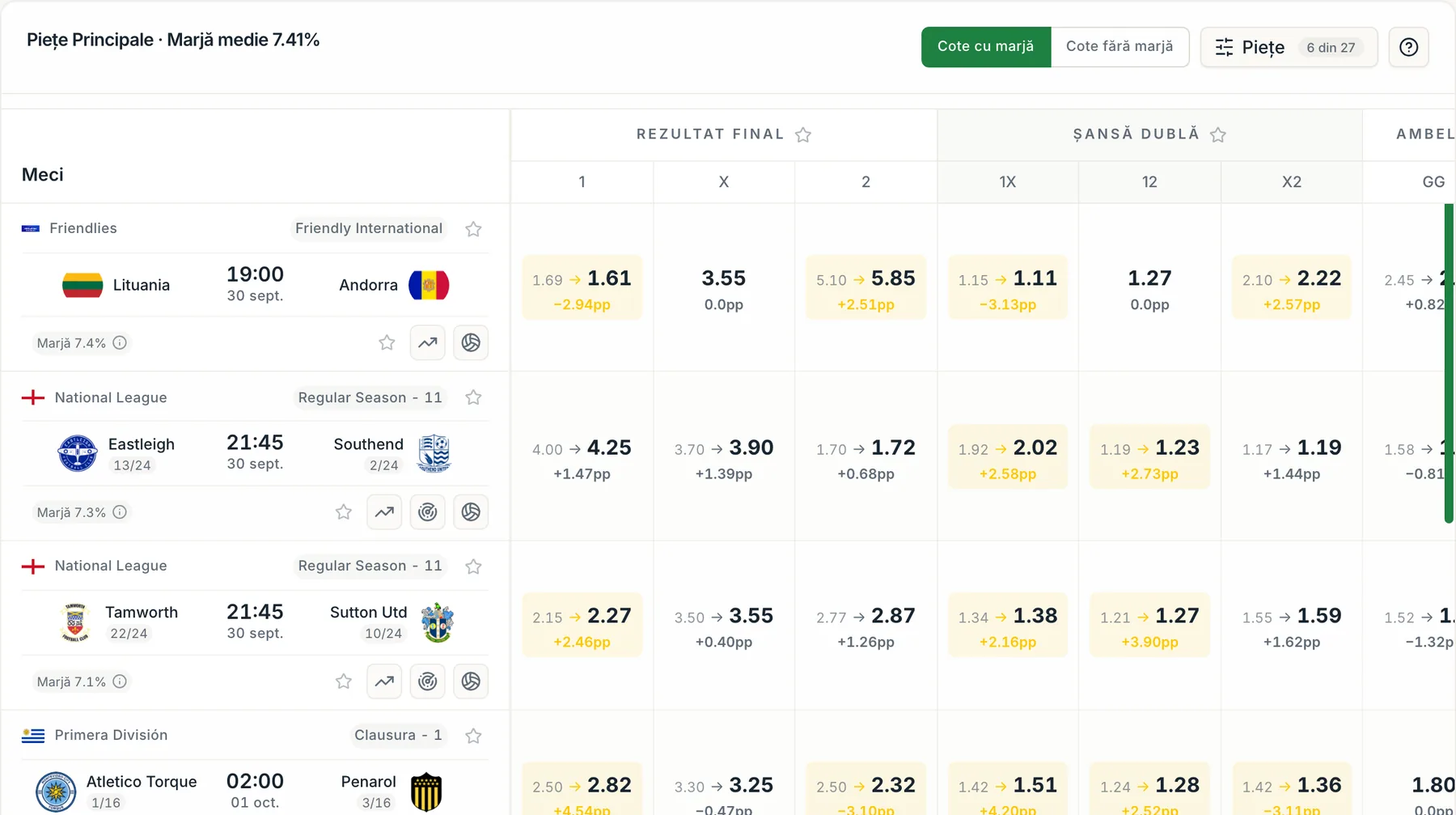
Task: Open odds trend chart for Tamworth match
Action: click(384, 681)
